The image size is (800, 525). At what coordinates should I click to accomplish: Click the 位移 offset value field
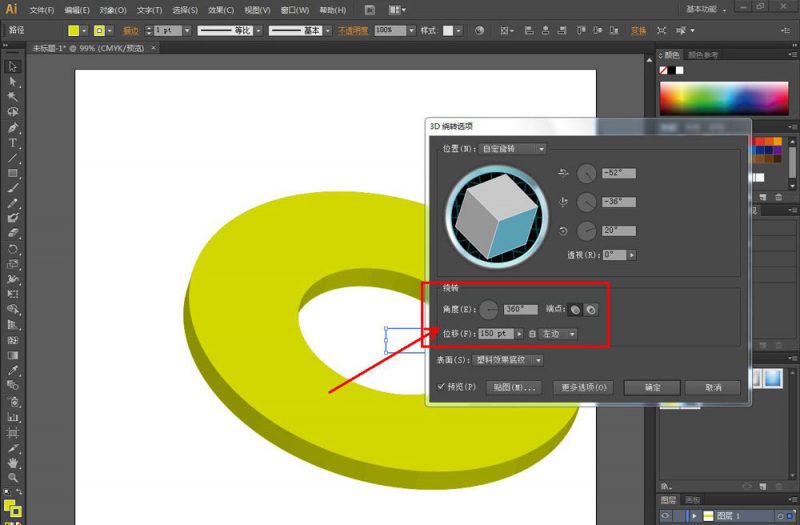[496, 334]
